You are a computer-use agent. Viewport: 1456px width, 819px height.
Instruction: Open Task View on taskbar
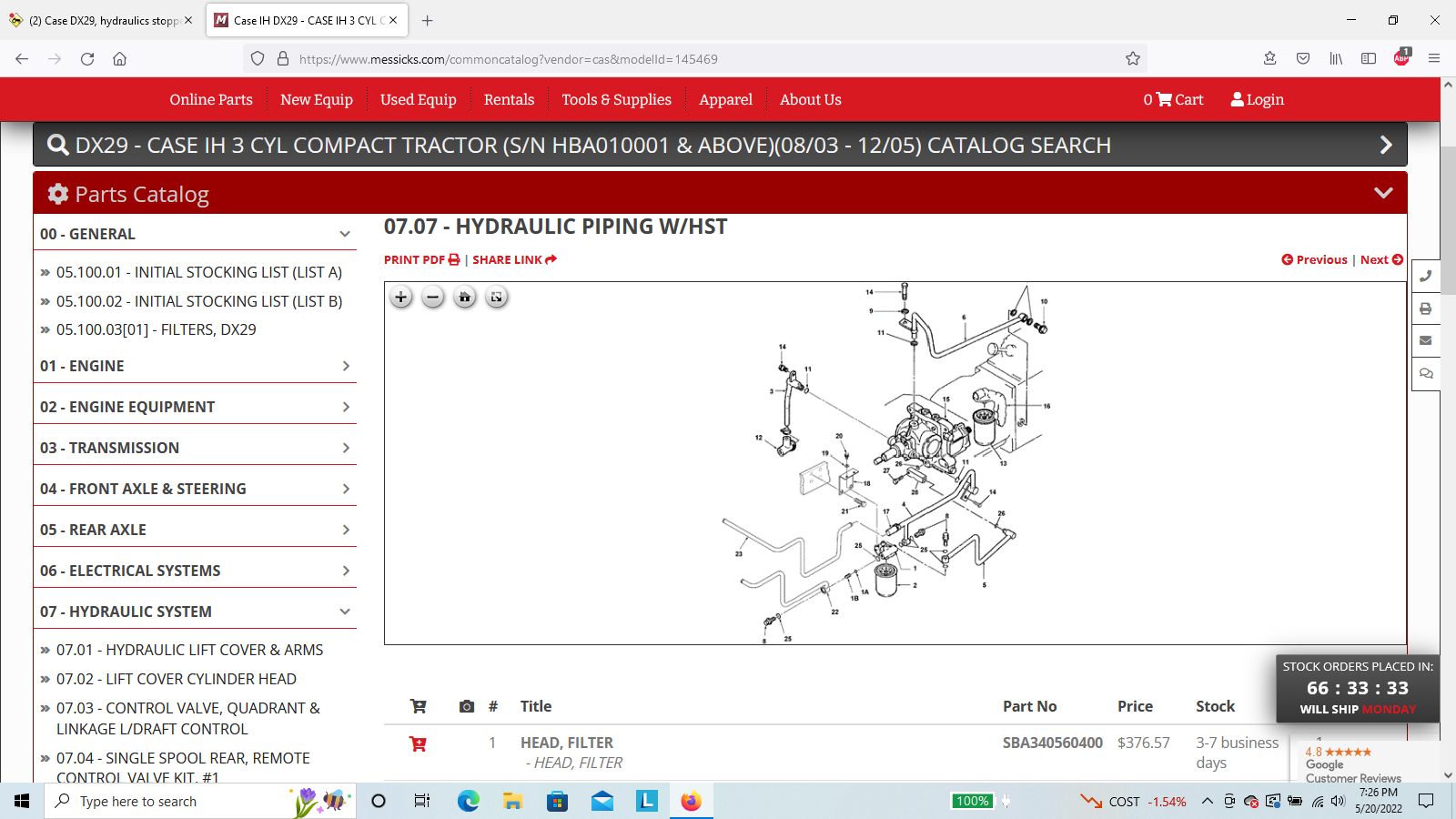[x=422, y=801]
